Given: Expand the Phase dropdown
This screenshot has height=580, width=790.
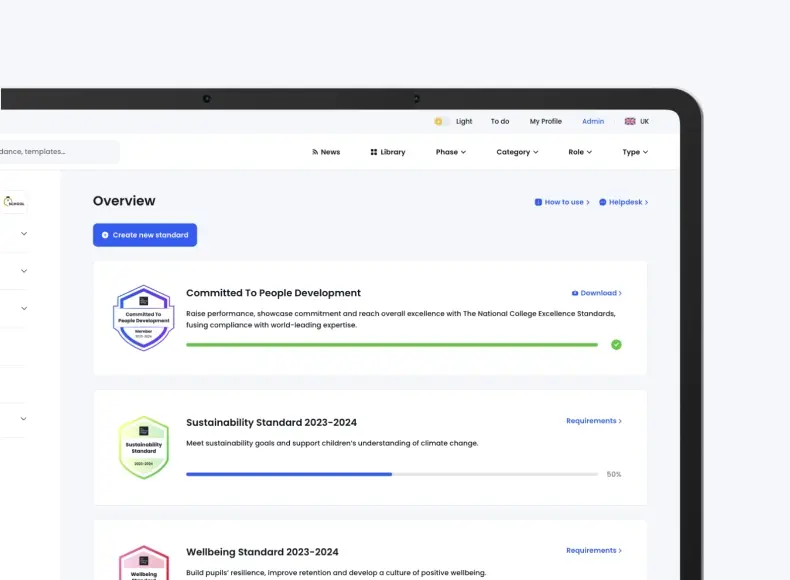Looking at the screenshot, I should click(450, 152).
